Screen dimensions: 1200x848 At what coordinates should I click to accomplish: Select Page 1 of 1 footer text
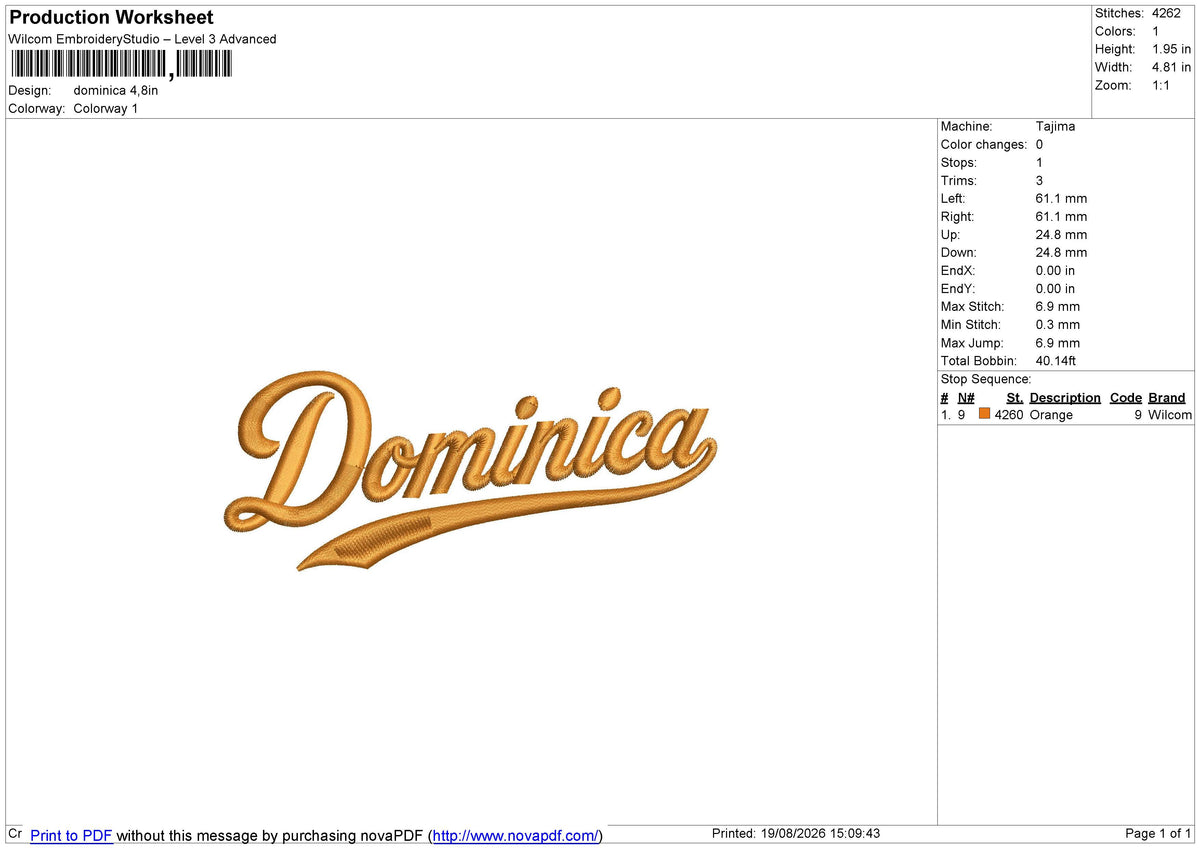[x=1158, y=833]
